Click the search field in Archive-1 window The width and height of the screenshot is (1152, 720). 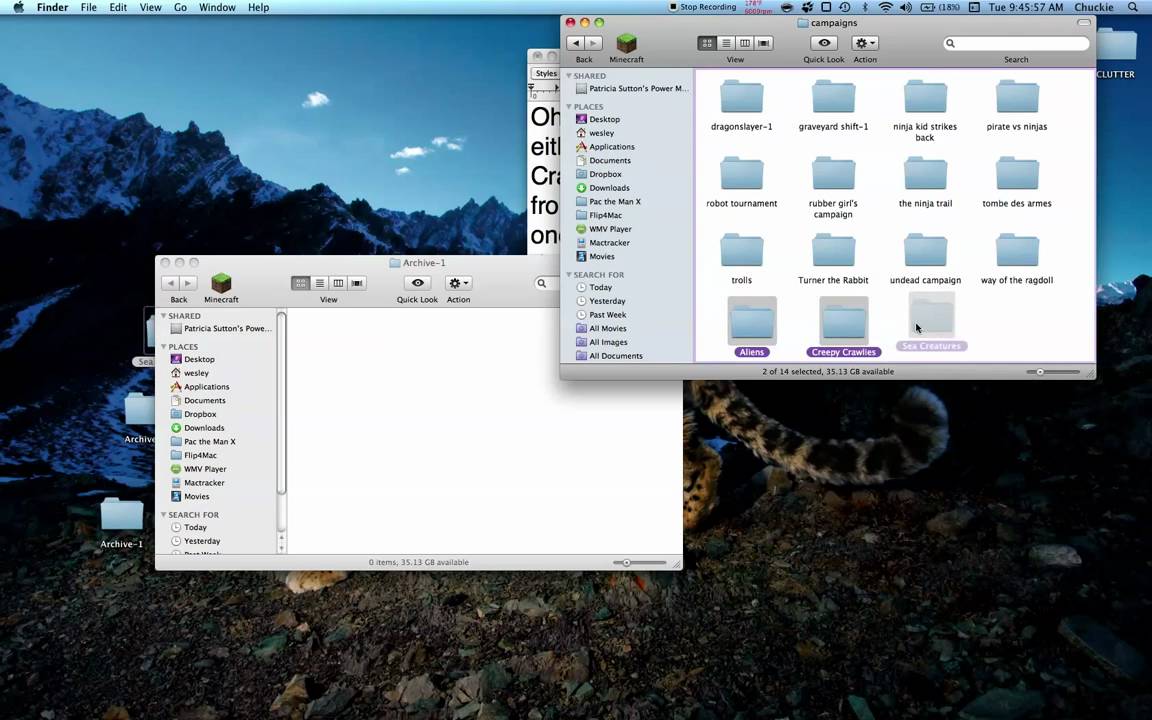(547, 283)
